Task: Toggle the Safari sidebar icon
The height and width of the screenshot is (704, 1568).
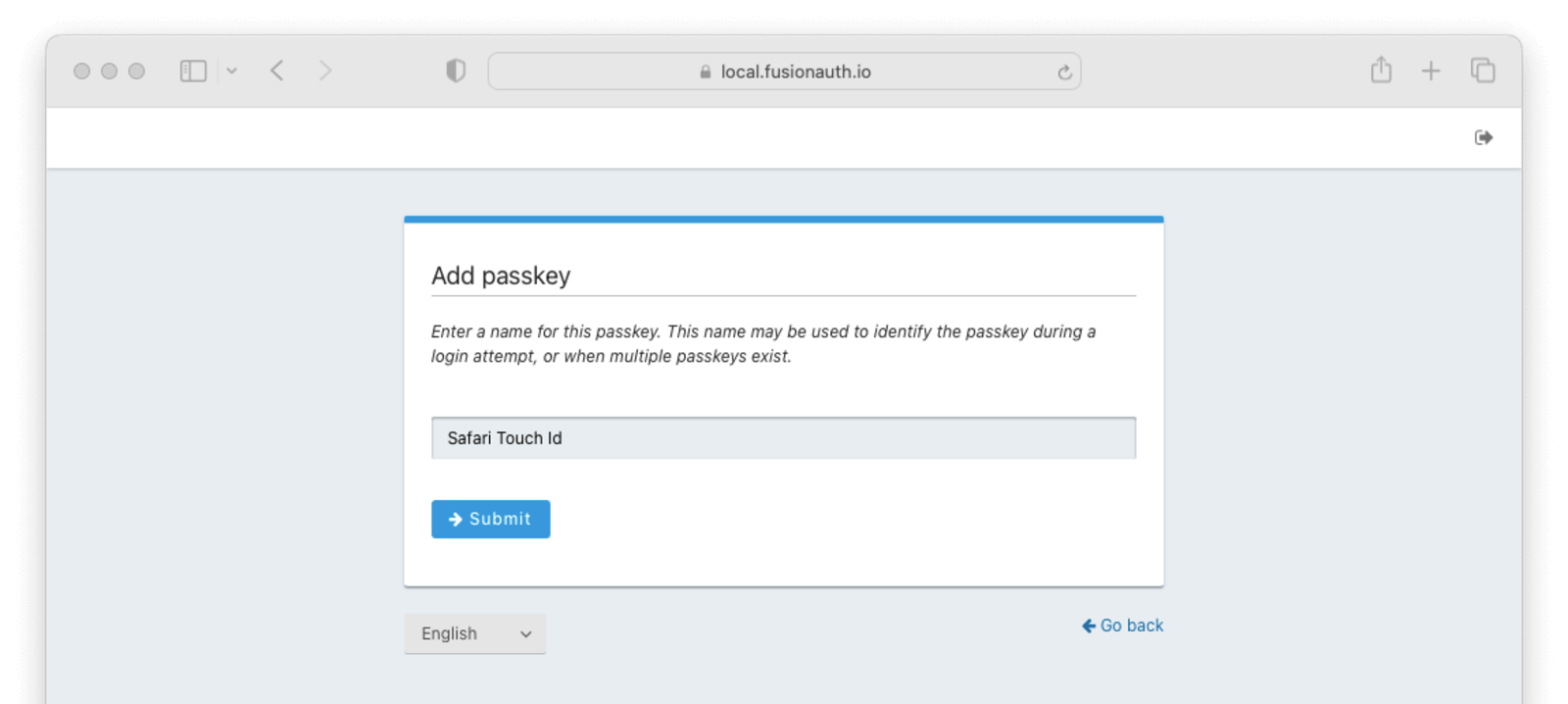Action: [x=193, y=71]
